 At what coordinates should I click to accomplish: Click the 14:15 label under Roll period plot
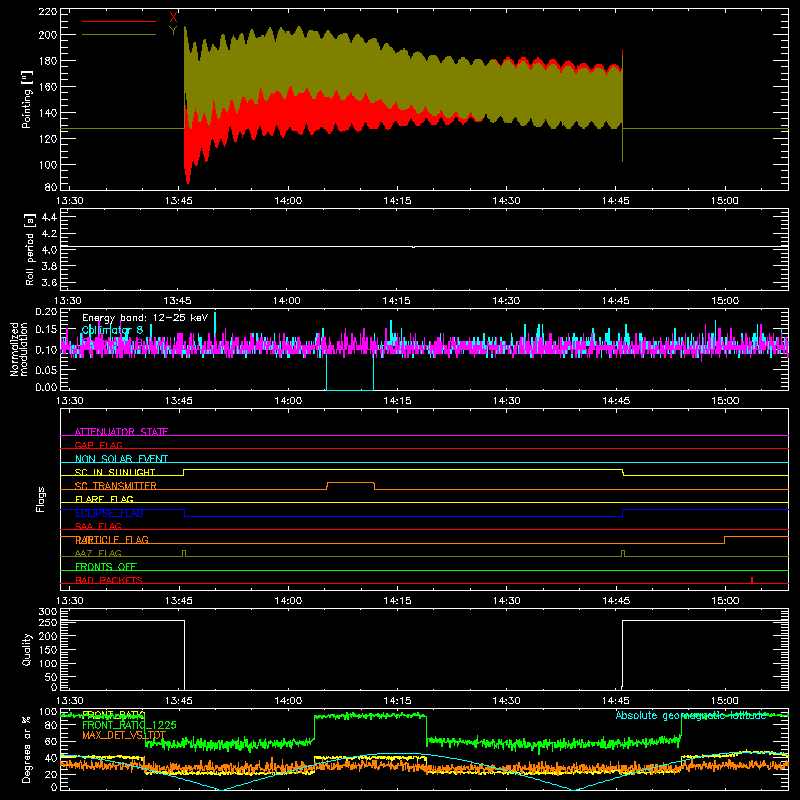[x=396, y=301]
